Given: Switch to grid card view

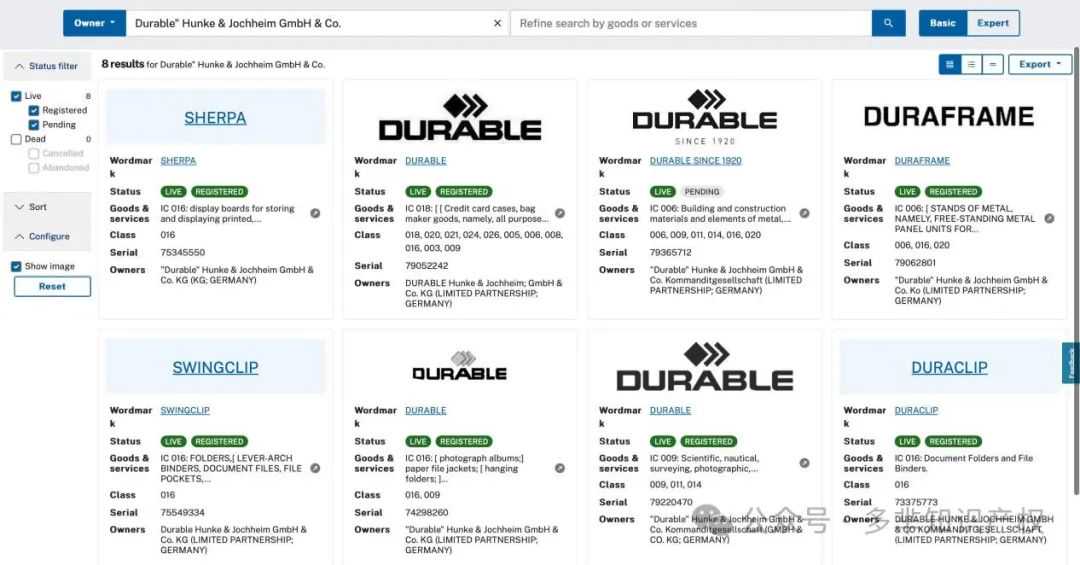Looking at the screenshot, I should point(950,64).
